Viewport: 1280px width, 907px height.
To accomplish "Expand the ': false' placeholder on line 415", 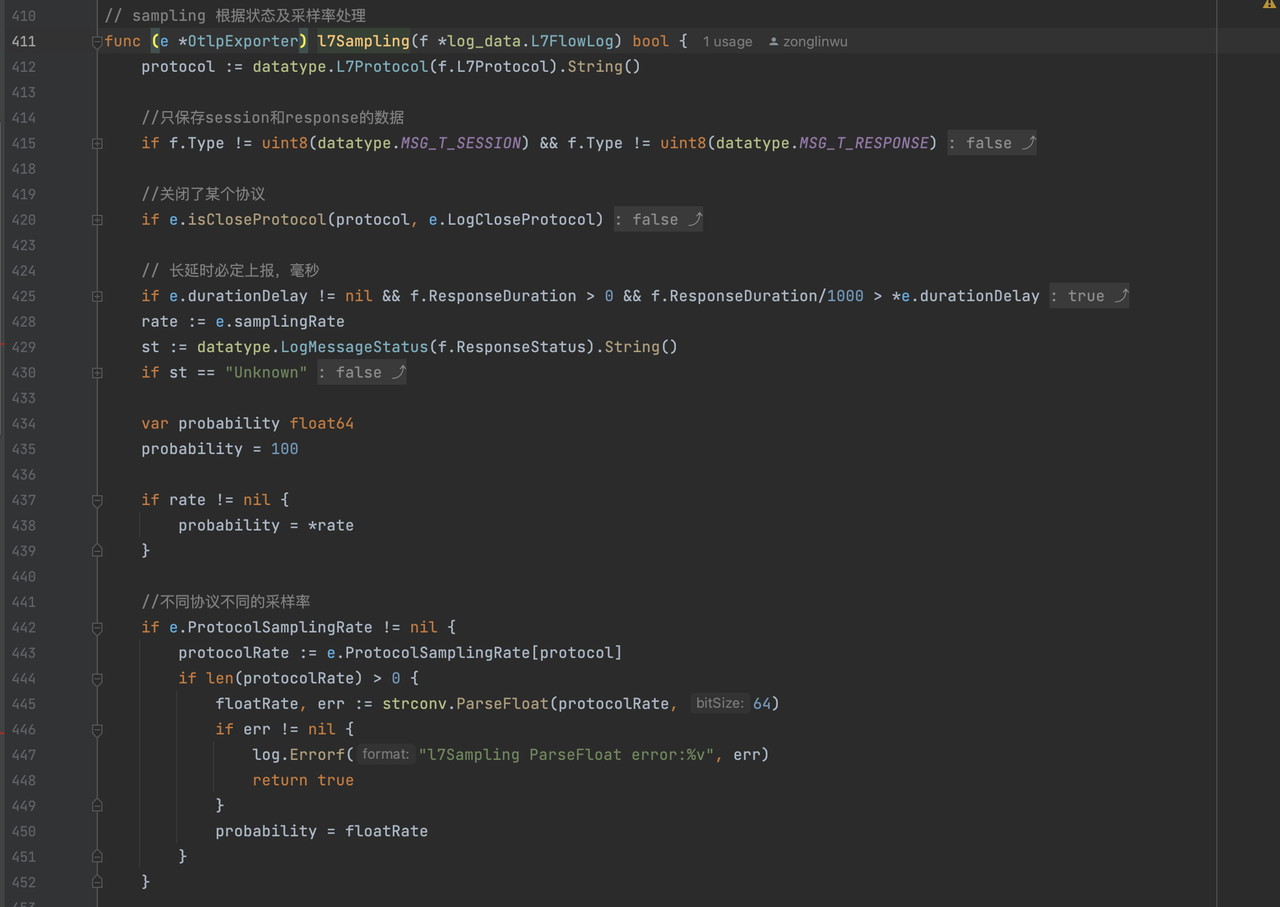I will click(x=992, y=143).
